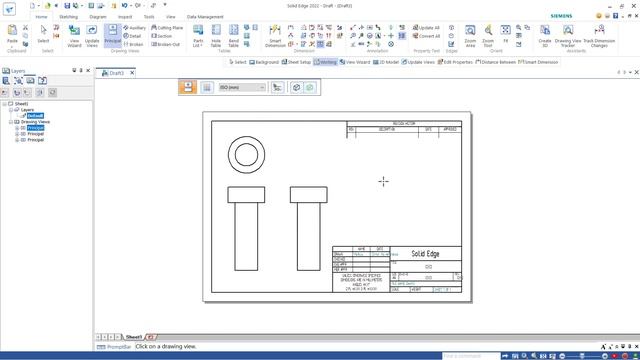Launch the View Wizard from ribbon
The height and width of the screenshot is (360, 640).
(74, 36)
